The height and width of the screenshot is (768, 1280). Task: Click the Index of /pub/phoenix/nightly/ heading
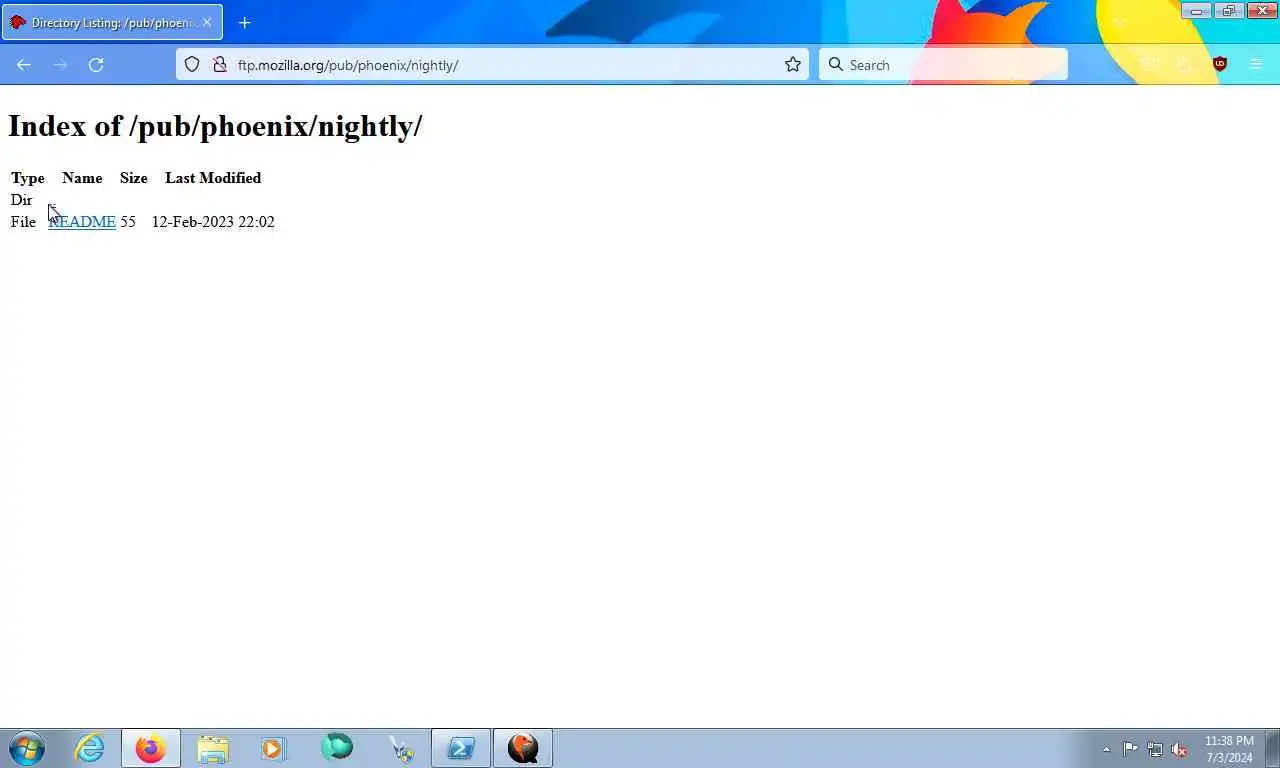pos(215,126)
